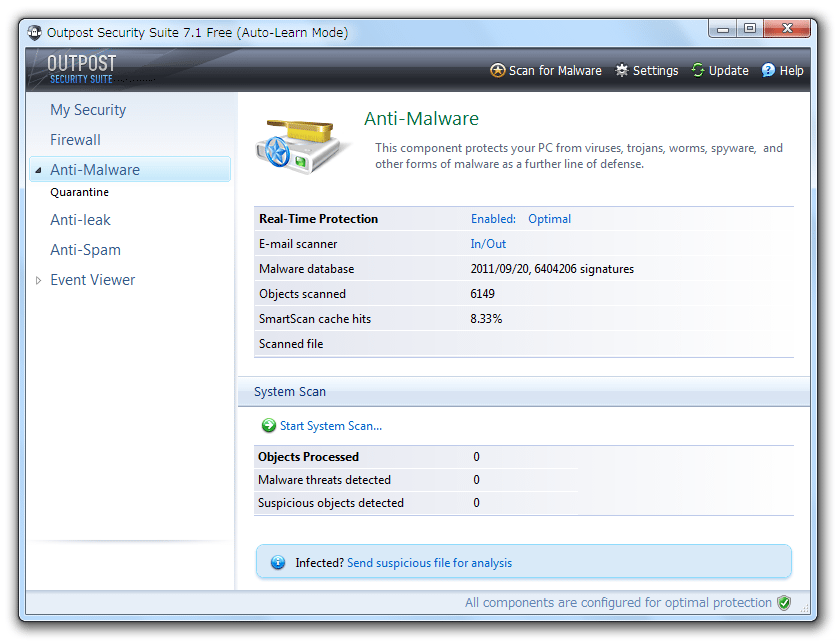Click the malware database signatures value
Screen dimensions: 839x643
(552, 269)
